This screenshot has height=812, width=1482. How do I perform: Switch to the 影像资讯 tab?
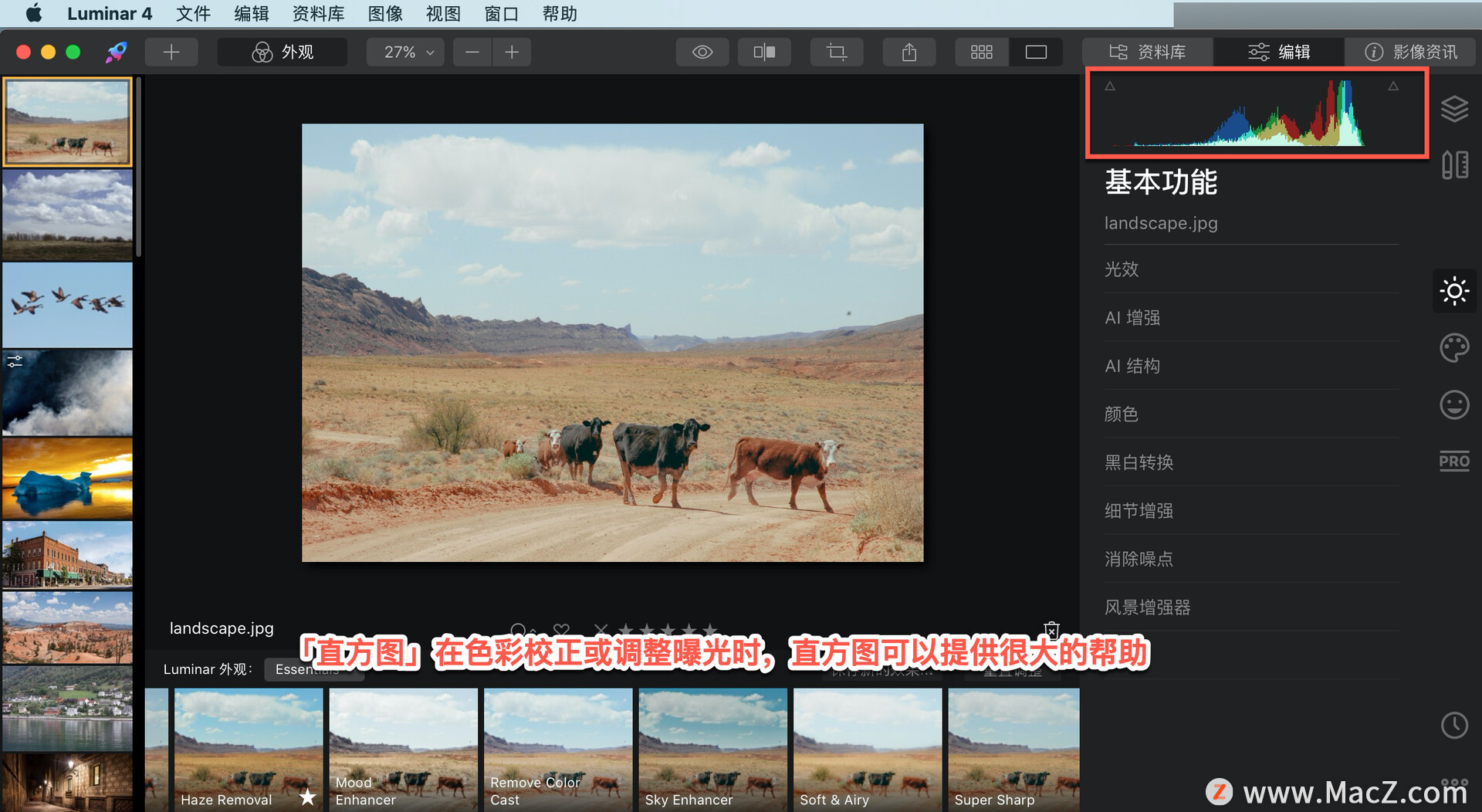click(1410, 52)
